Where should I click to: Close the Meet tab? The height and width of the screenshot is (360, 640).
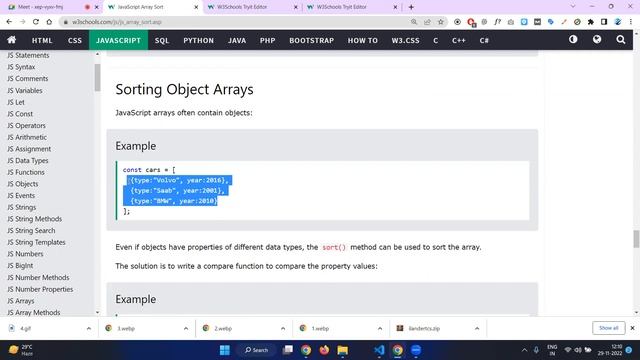tap(97, 7)
